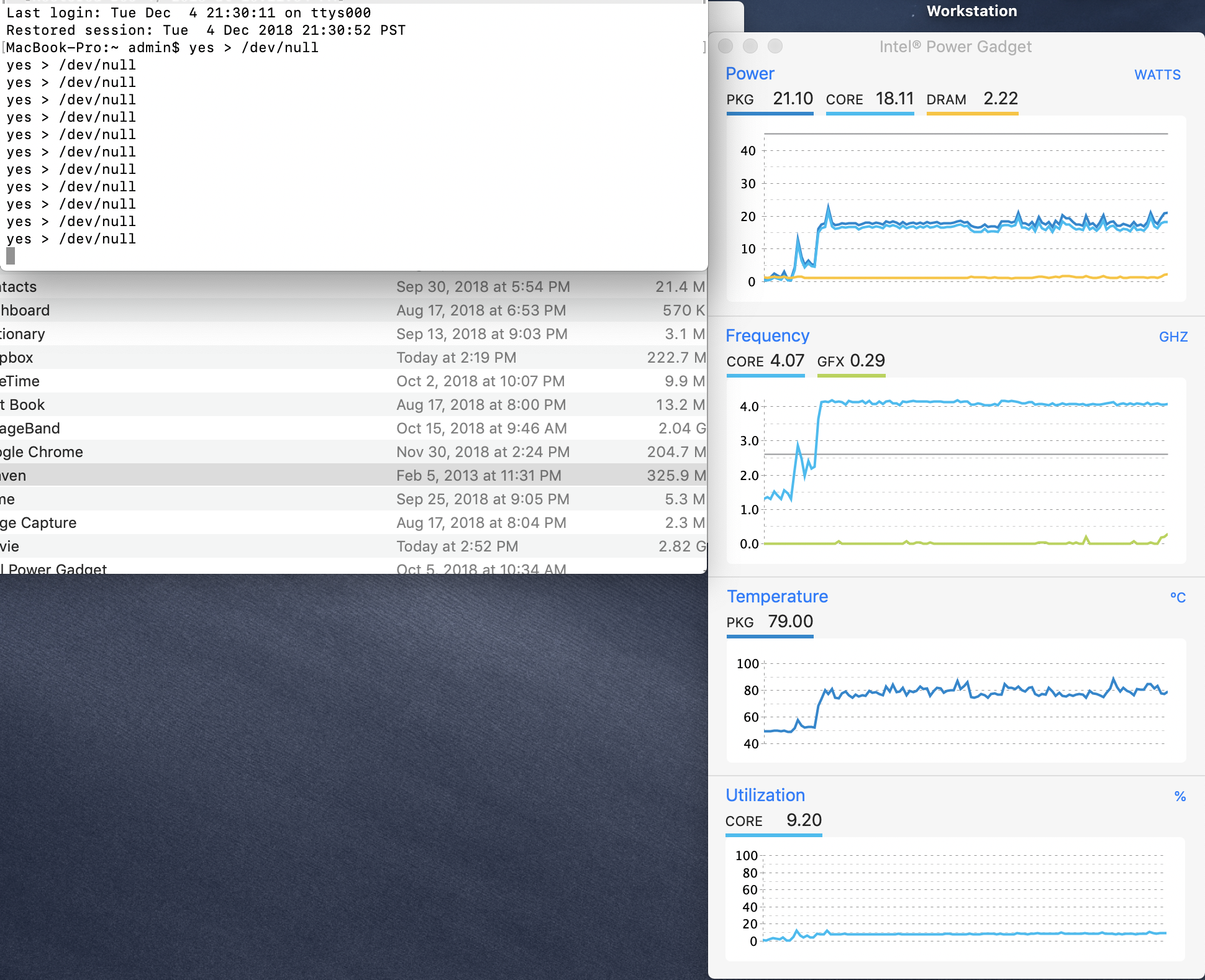Select the Chrome row in Finder
The height and width of the screenshot is (980, 1205).
(353, 452)
